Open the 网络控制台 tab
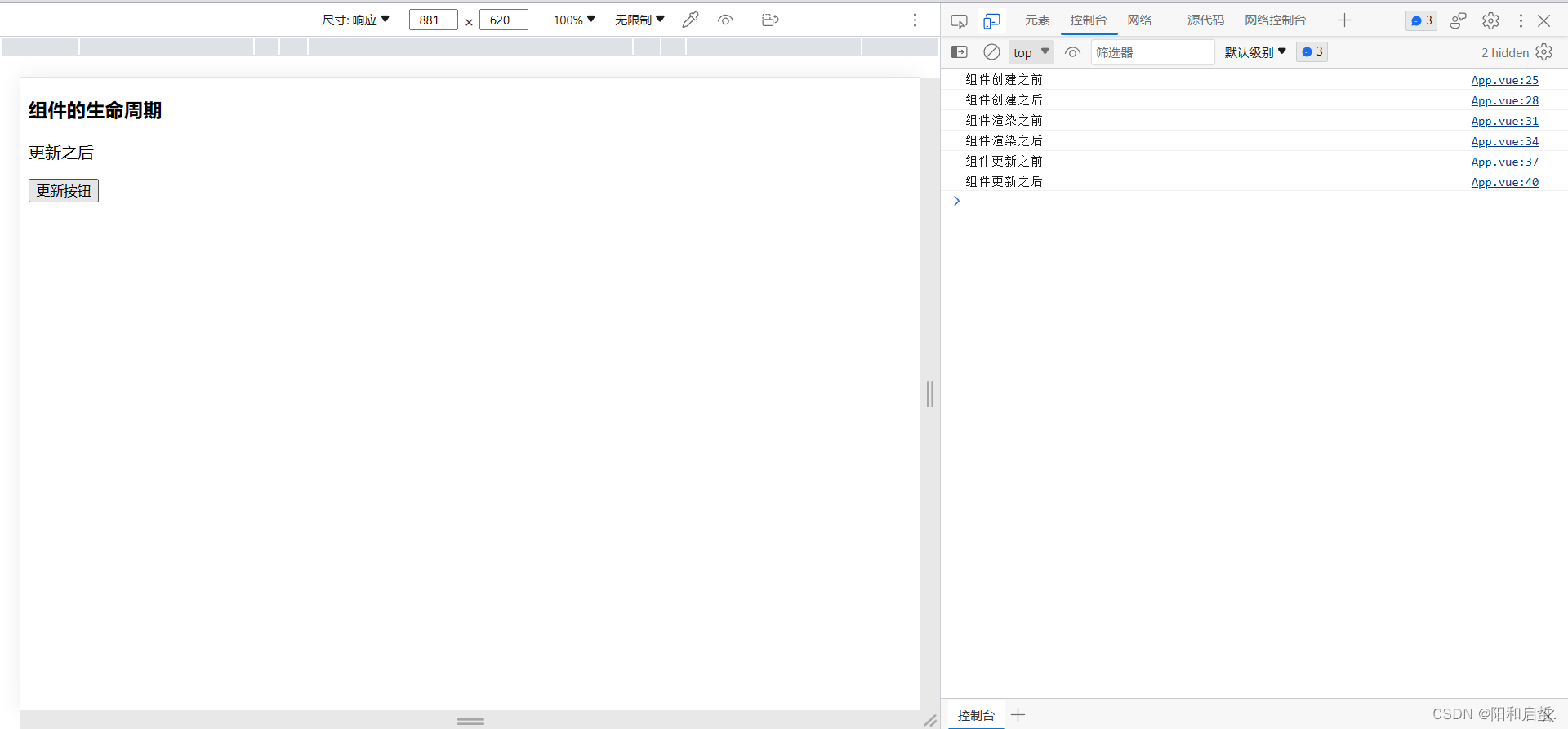This screenshot has width=1568, height=729. click(1275, 20)
